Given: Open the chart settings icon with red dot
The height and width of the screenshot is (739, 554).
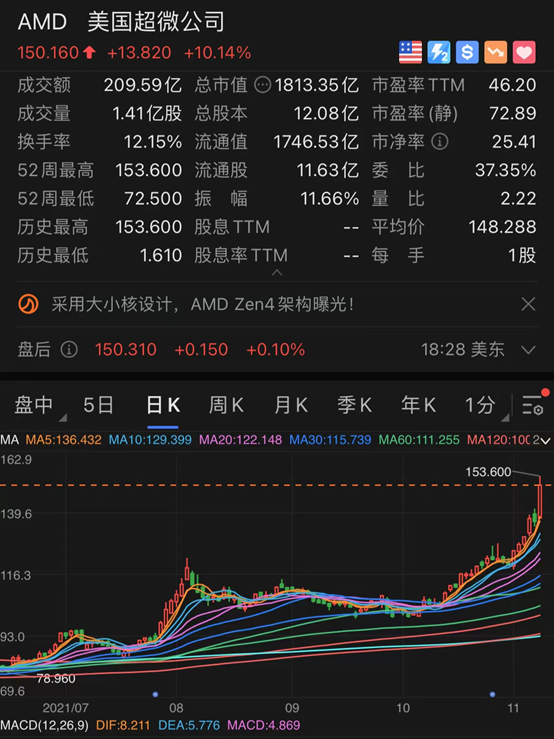Looking at the screenshot, I should pyautogui.click(x=534, y=404).
